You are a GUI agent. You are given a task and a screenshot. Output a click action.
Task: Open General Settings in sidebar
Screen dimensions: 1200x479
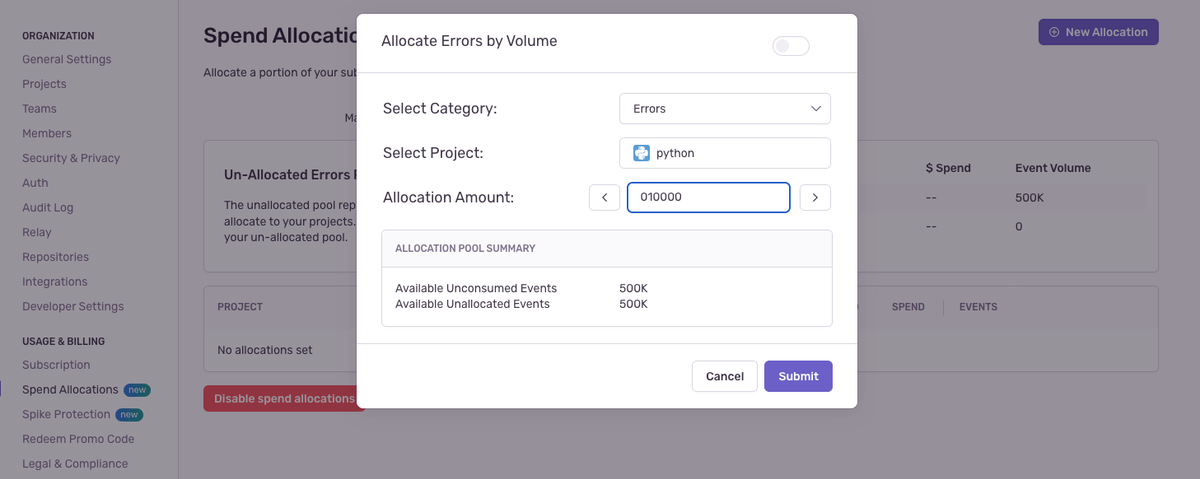[67, 59]
